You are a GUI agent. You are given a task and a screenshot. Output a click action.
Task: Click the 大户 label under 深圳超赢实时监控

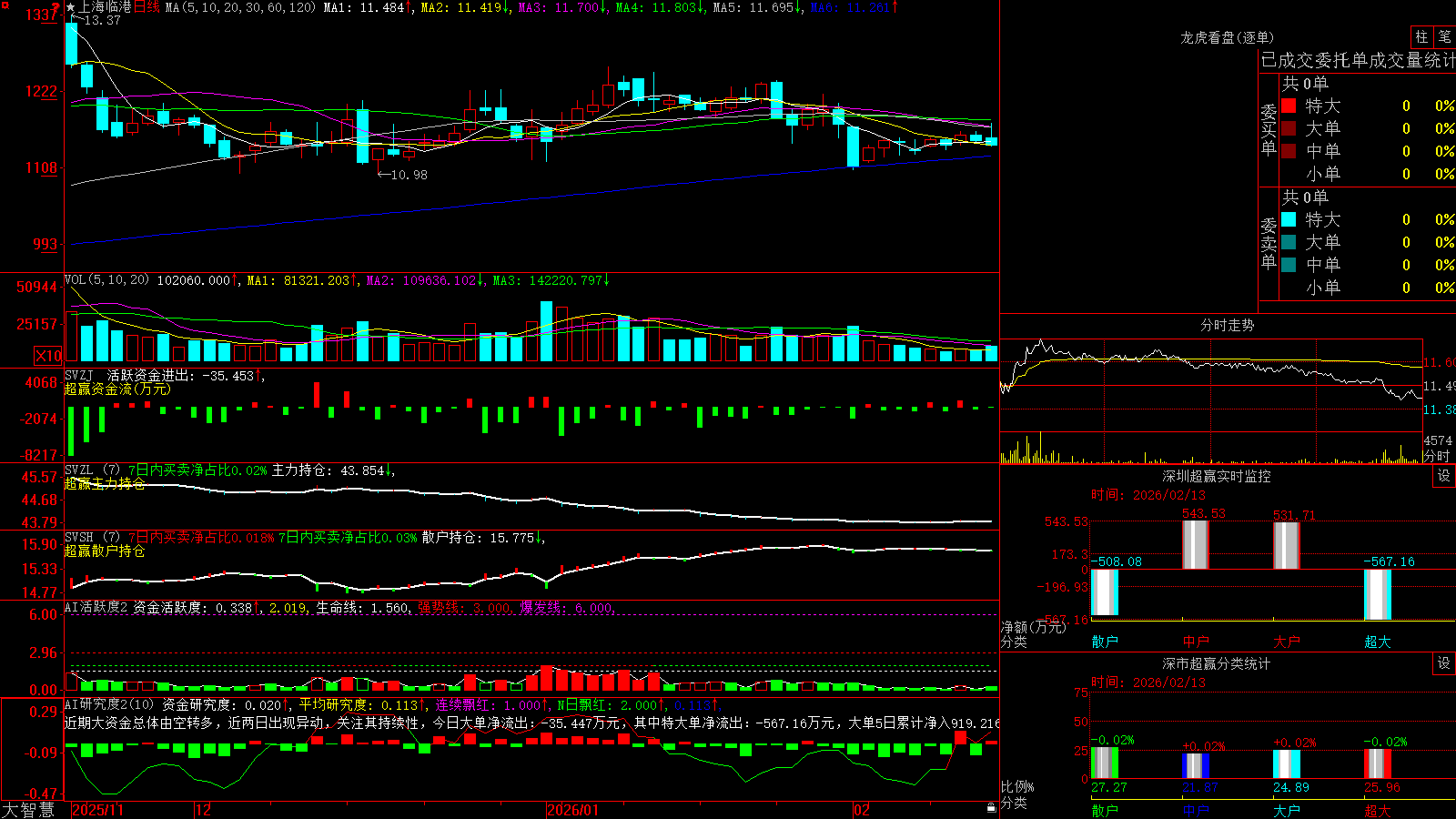pyautogui.click(x=1287, y=642)
